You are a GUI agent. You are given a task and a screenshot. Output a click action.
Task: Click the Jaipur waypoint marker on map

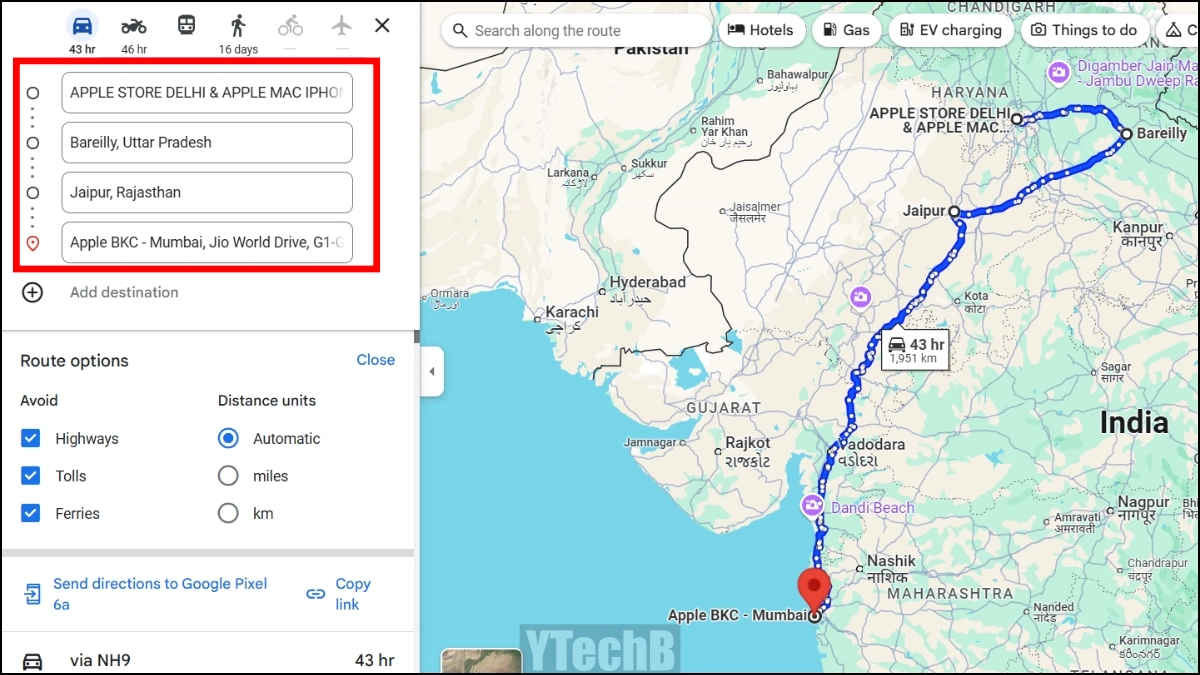point(954,212)
